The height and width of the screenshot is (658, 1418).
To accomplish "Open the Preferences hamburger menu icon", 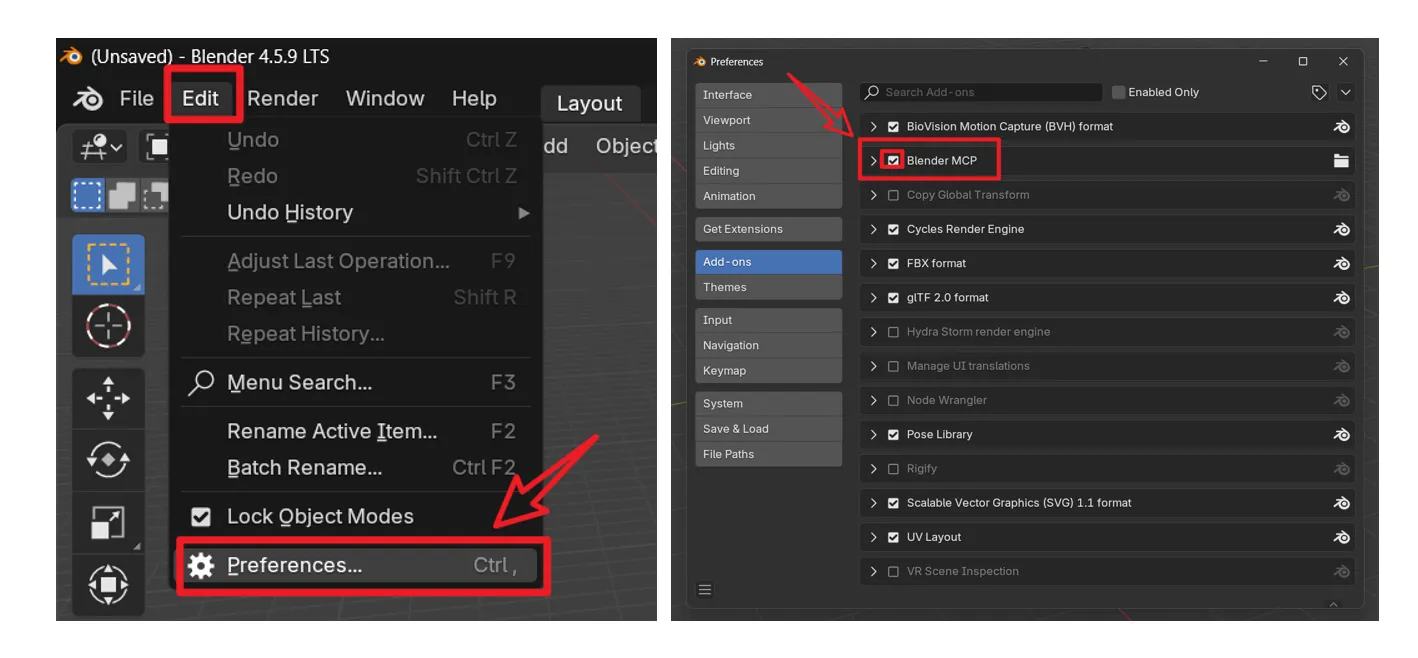I will pos(705,590).
